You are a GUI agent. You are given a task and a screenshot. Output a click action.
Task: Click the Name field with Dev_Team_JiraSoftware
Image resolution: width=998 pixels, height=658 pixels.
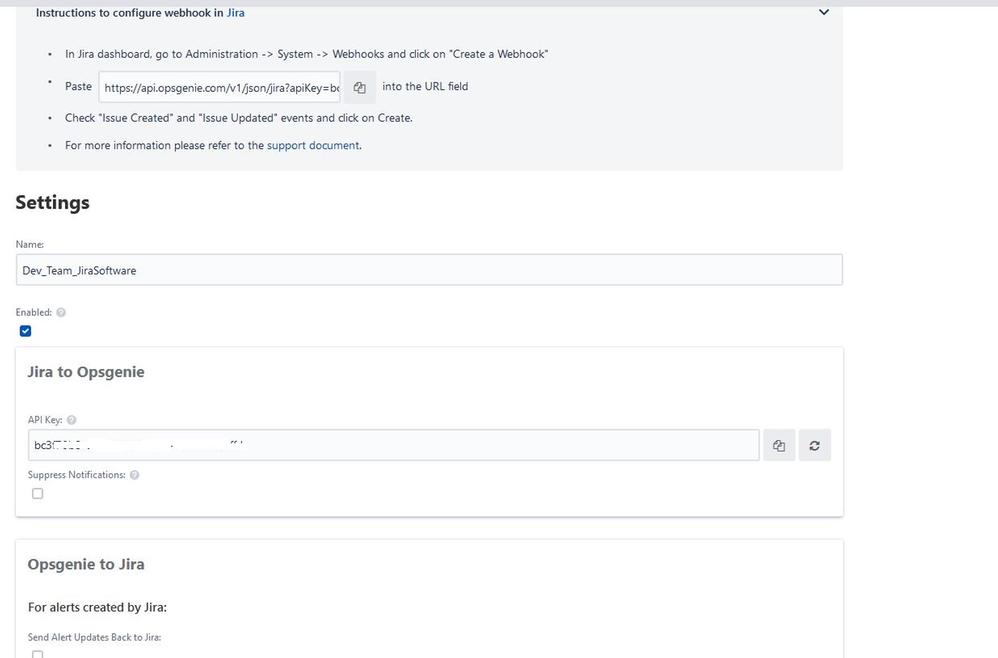[429, 270]
